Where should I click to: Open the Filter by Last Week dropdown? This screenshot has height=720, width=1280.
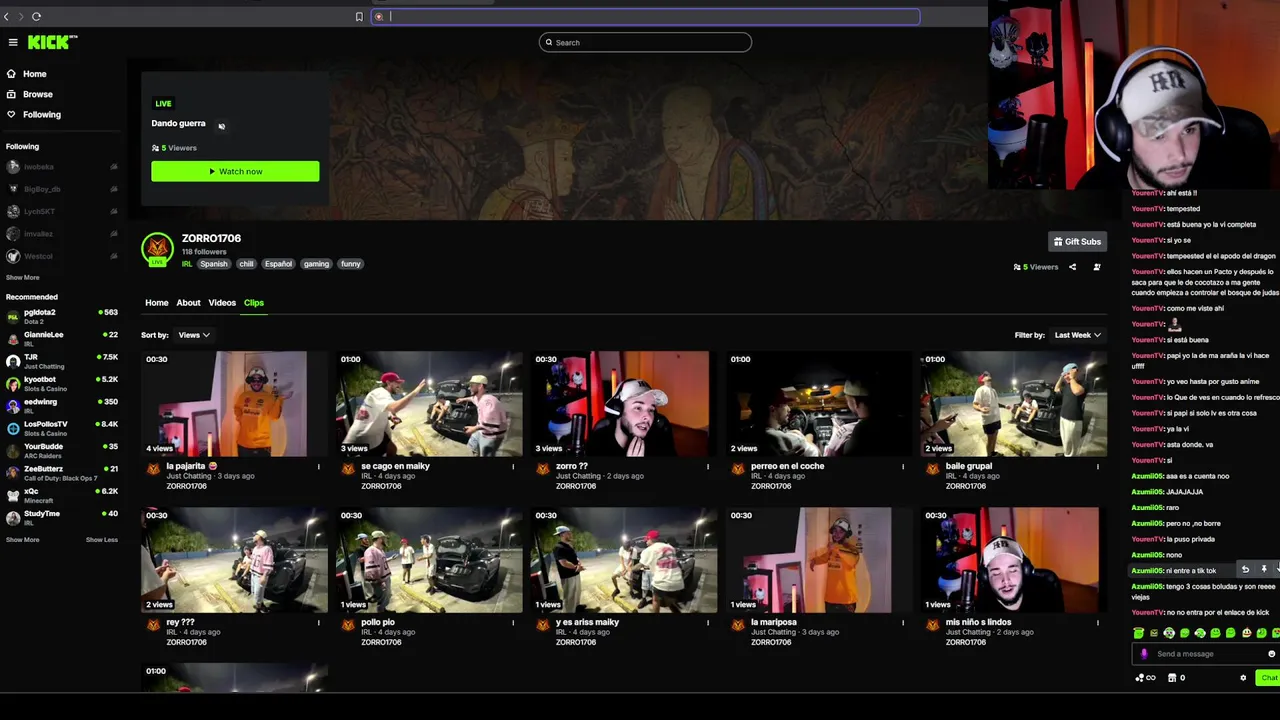click(x=1078, y=335)
